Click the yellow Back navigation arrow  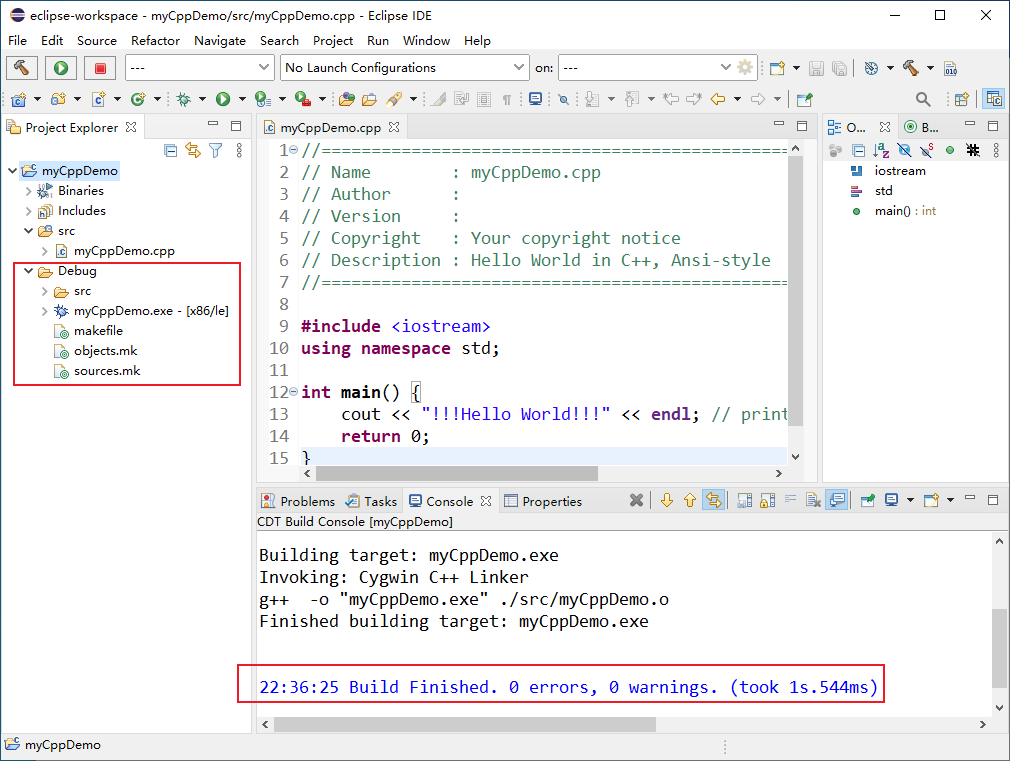pos(718,99)
